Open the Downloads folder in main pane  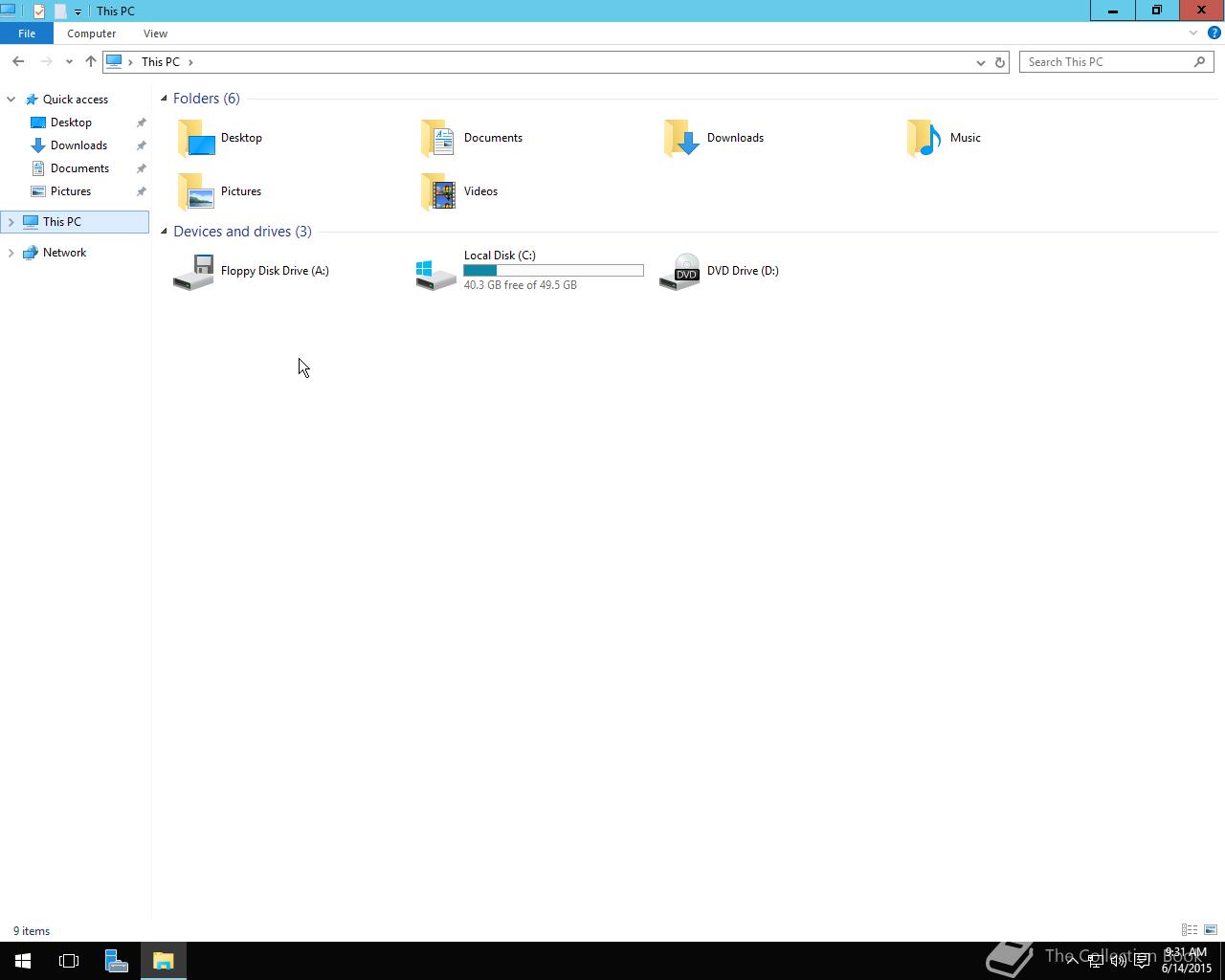pos(714,138)
